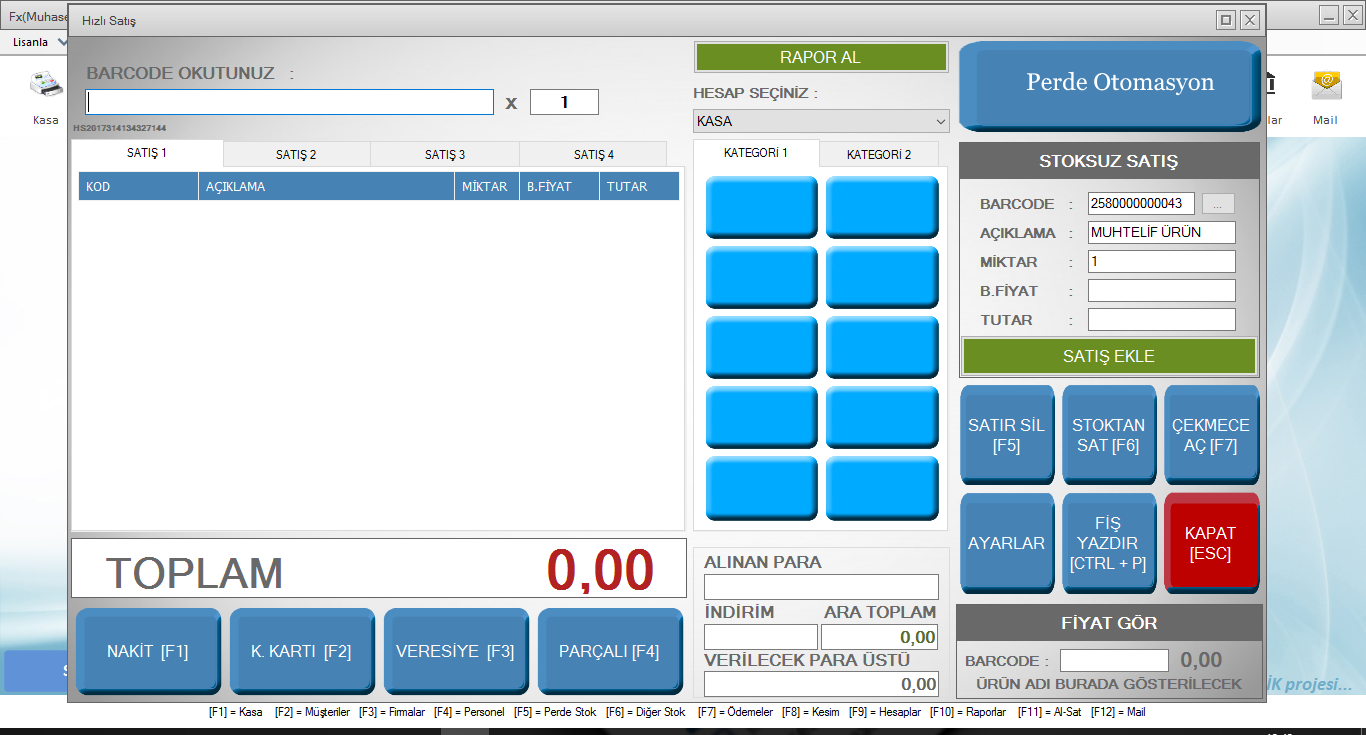
Task: Click the red KAPAT [ESC] button
Action: [1210, 543]
